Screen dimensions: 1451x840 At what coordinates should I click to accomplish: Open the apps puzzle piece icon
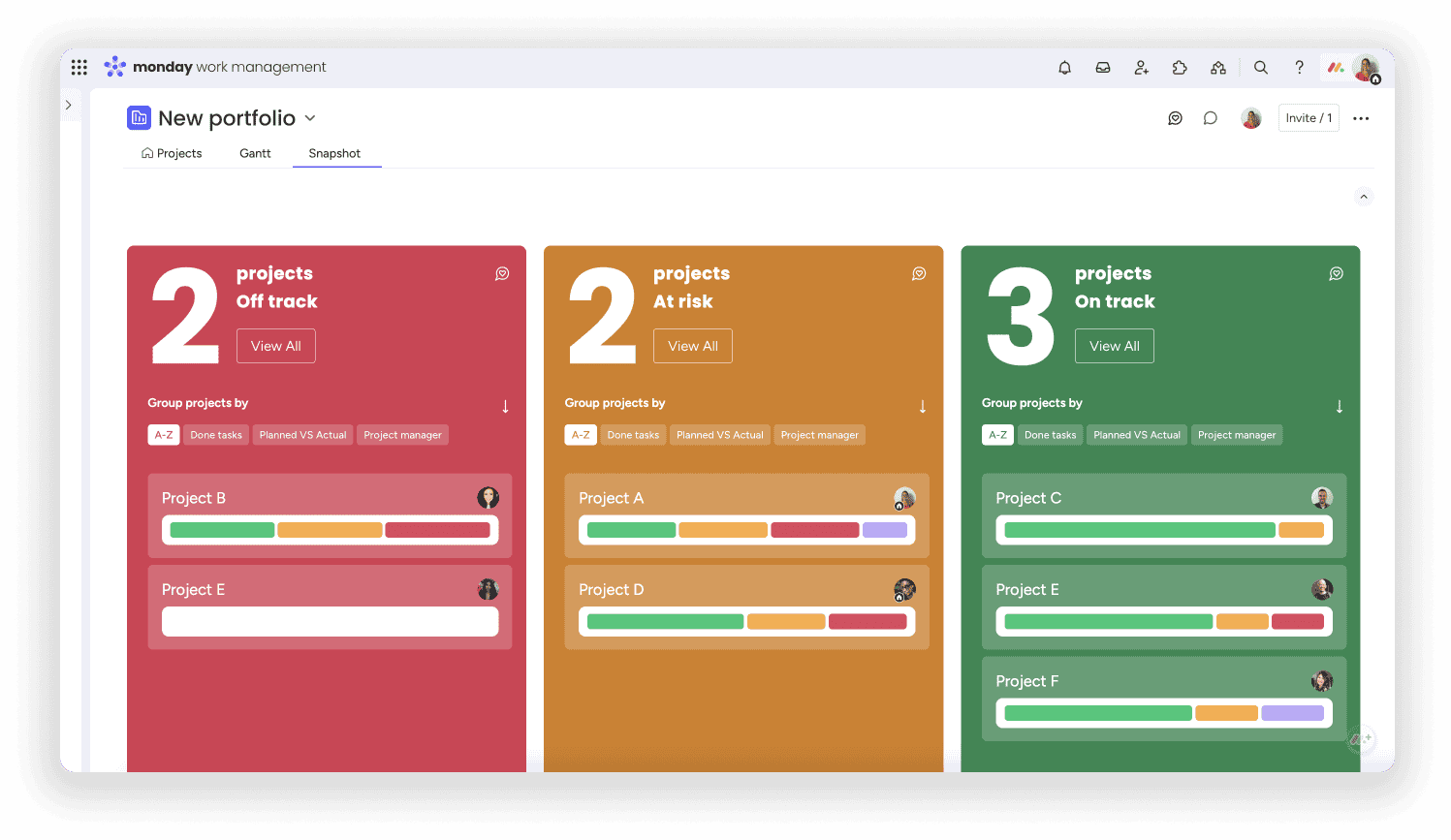[1180, 68]
